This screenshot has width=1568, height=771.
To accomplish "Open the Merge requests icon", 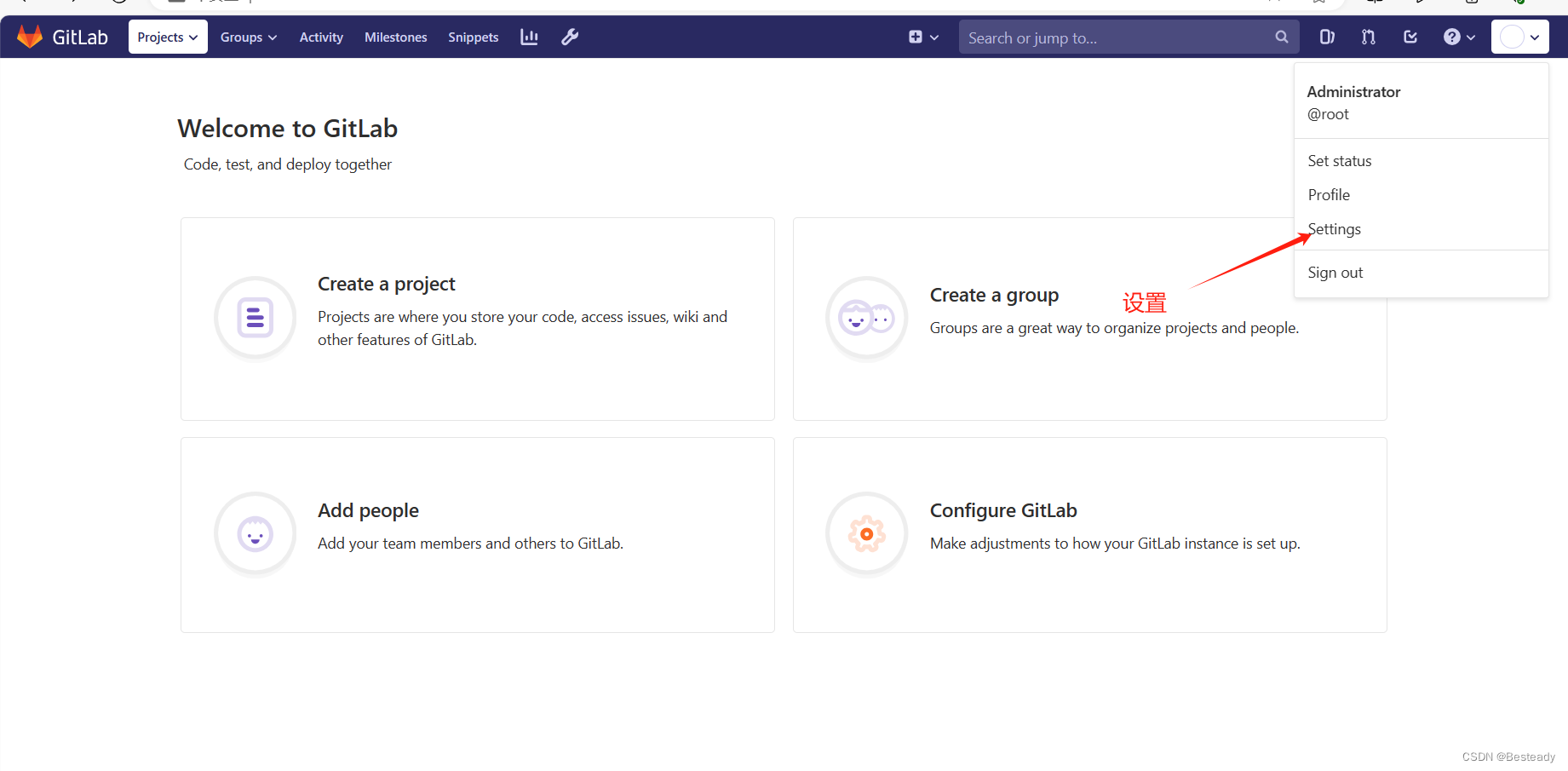I will tap(1369, 37).
